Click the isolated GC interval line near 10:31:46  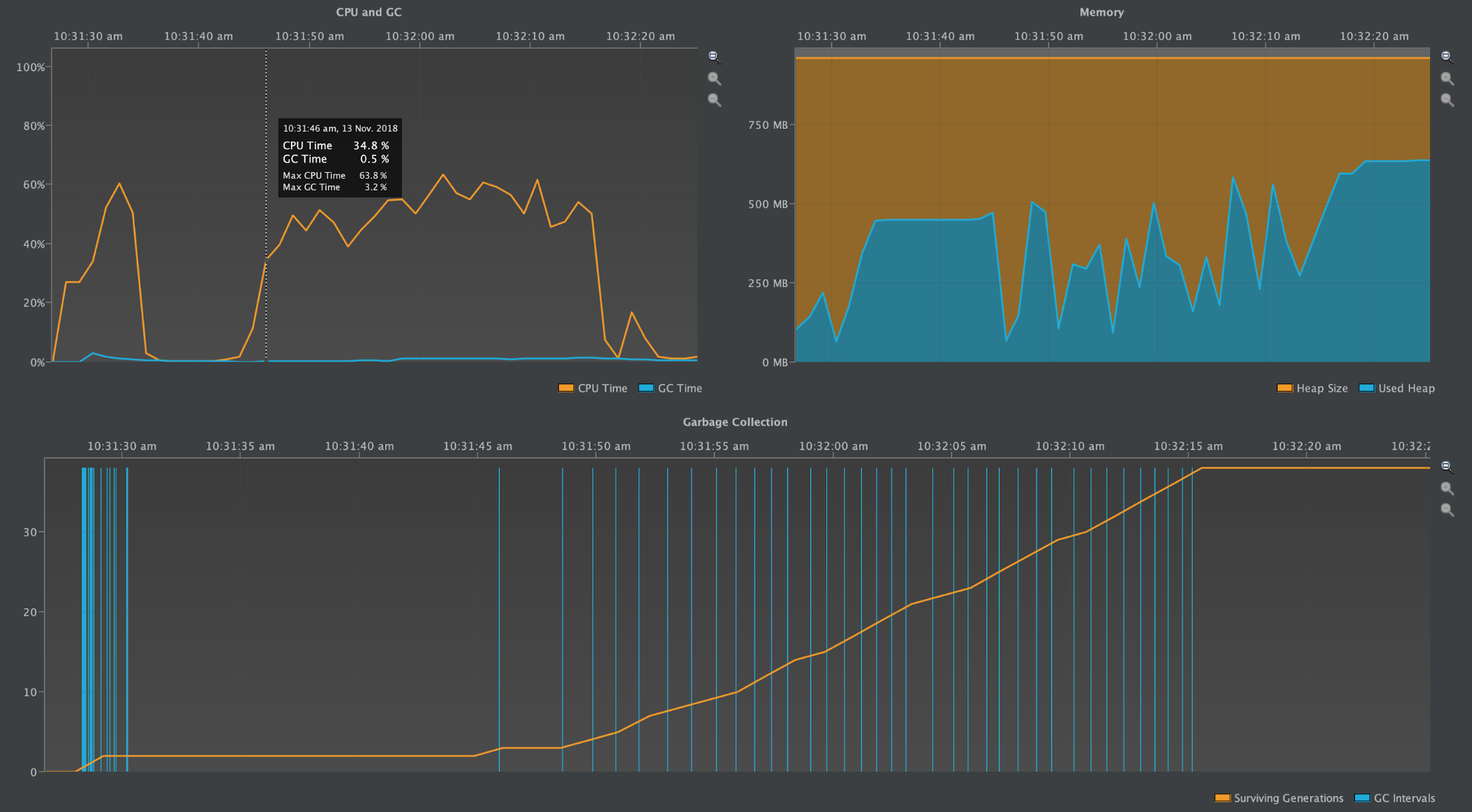point(499,618)
